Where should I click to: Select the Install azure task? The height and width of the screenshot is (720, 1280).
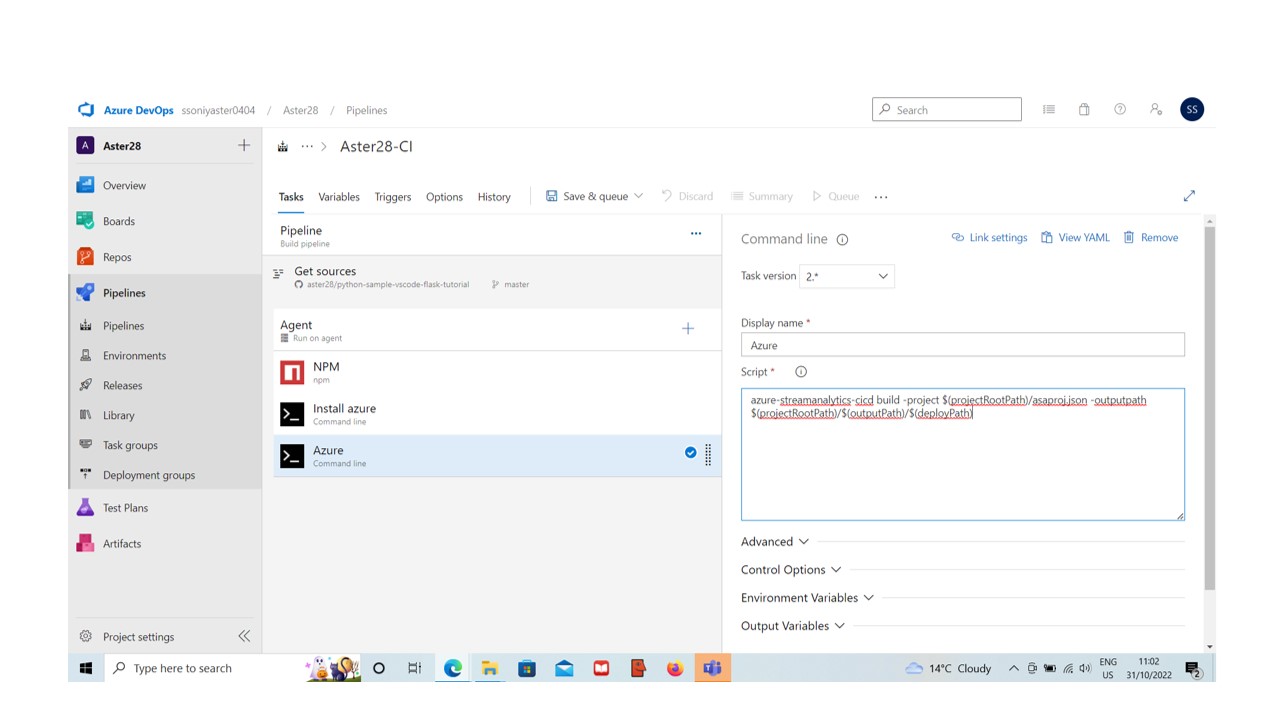pos(497,414)
